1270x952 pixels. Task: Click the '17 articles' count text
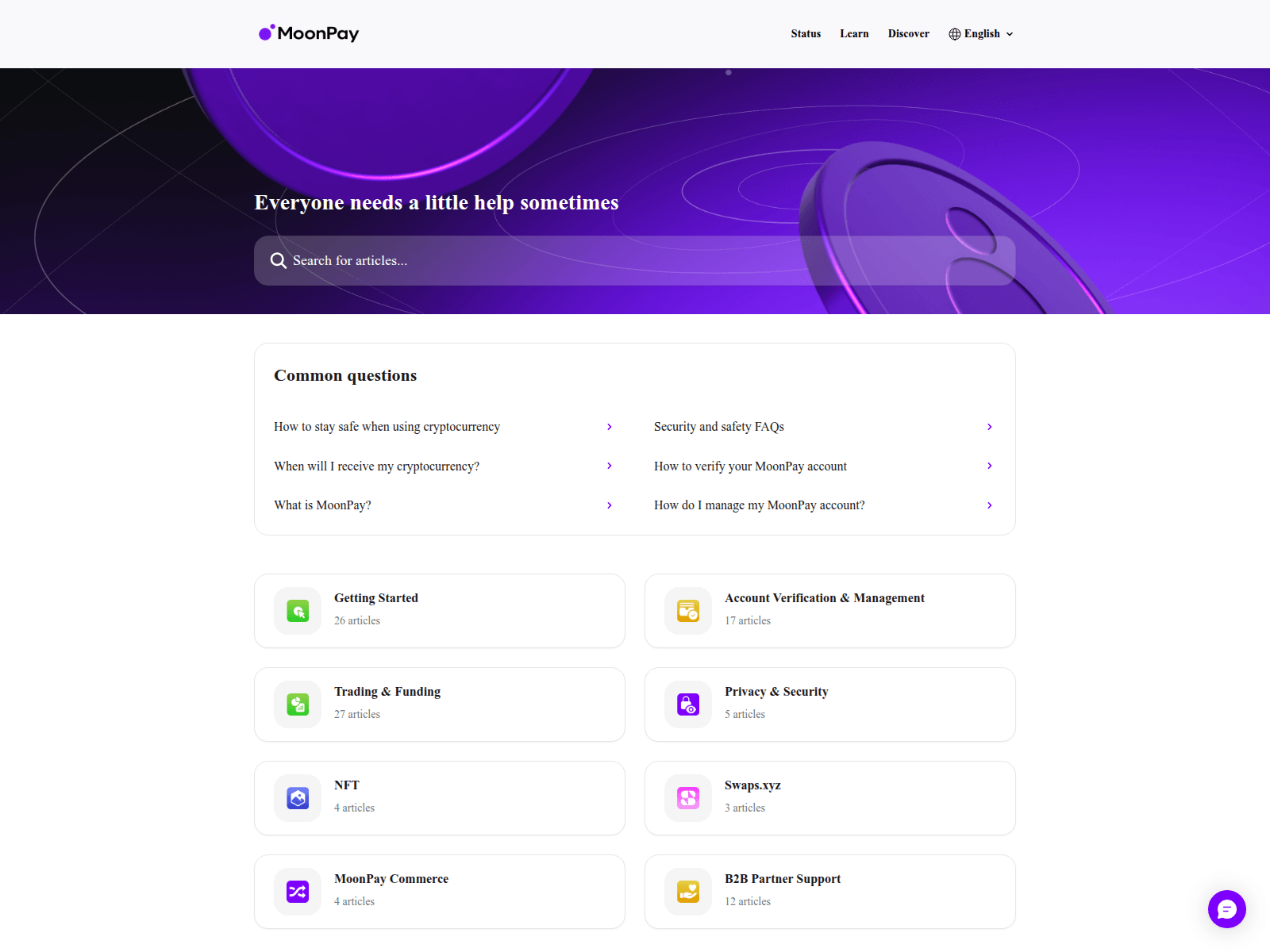748,621
